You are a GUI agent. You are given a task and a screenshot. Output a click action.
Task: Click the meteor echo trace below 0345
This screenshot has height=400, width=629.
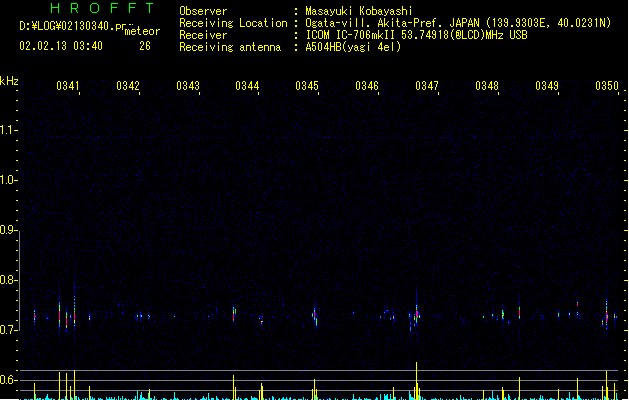315,316
